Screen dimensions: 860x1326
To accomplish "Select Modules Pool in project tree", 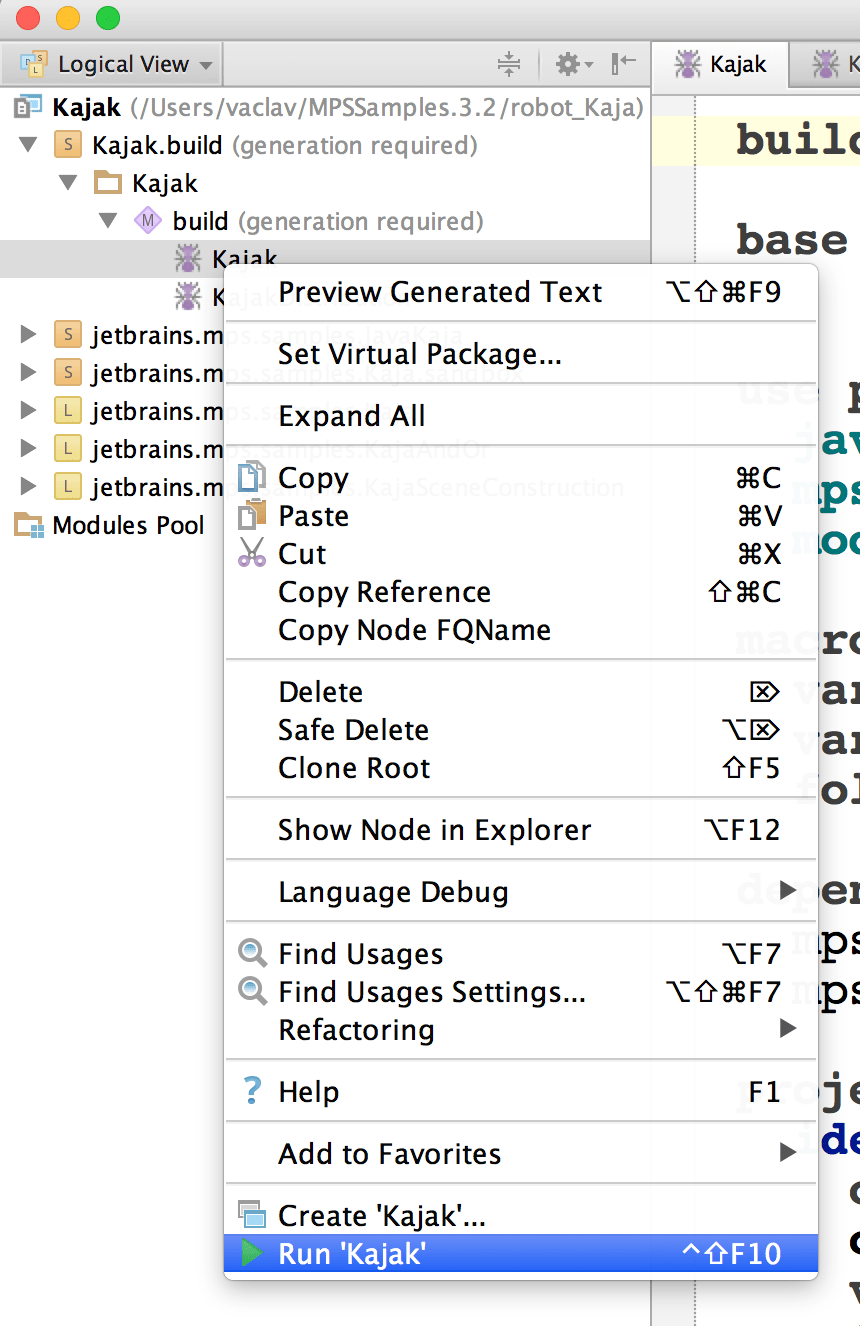I will click(128, 525).
